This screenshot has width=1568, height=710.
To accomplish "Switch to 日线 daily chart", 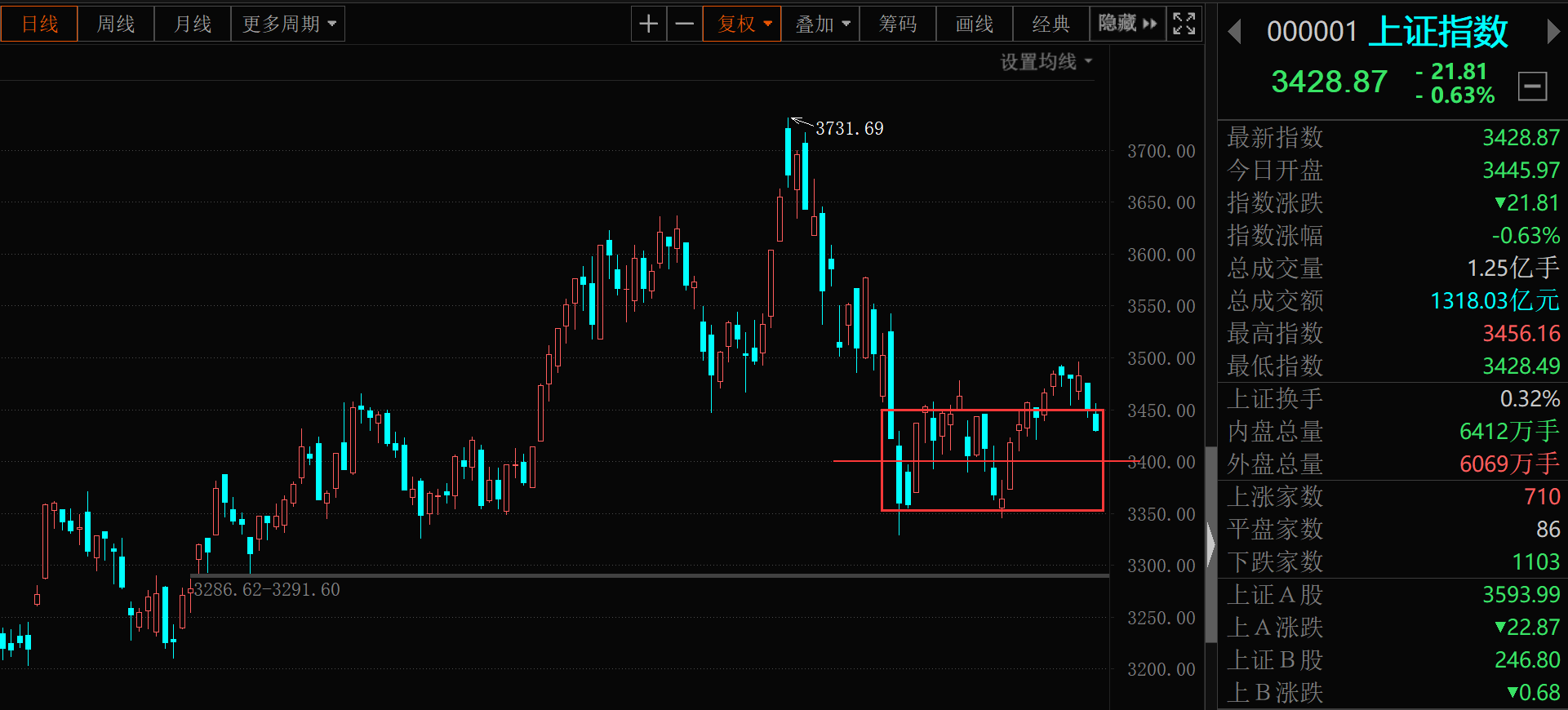I will (39, 24).
